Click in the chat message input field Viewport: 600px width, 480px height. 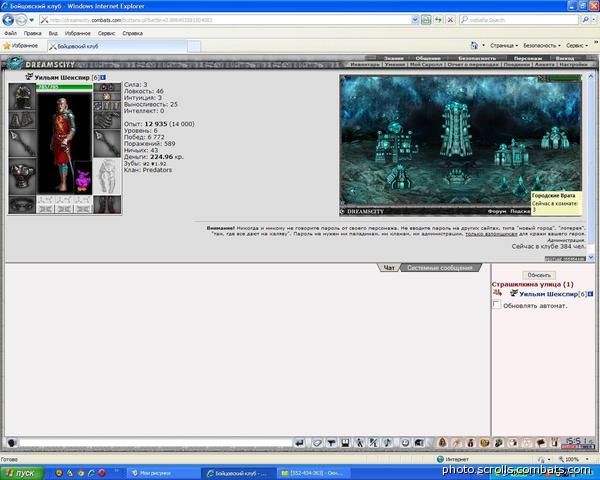point(155,443)
